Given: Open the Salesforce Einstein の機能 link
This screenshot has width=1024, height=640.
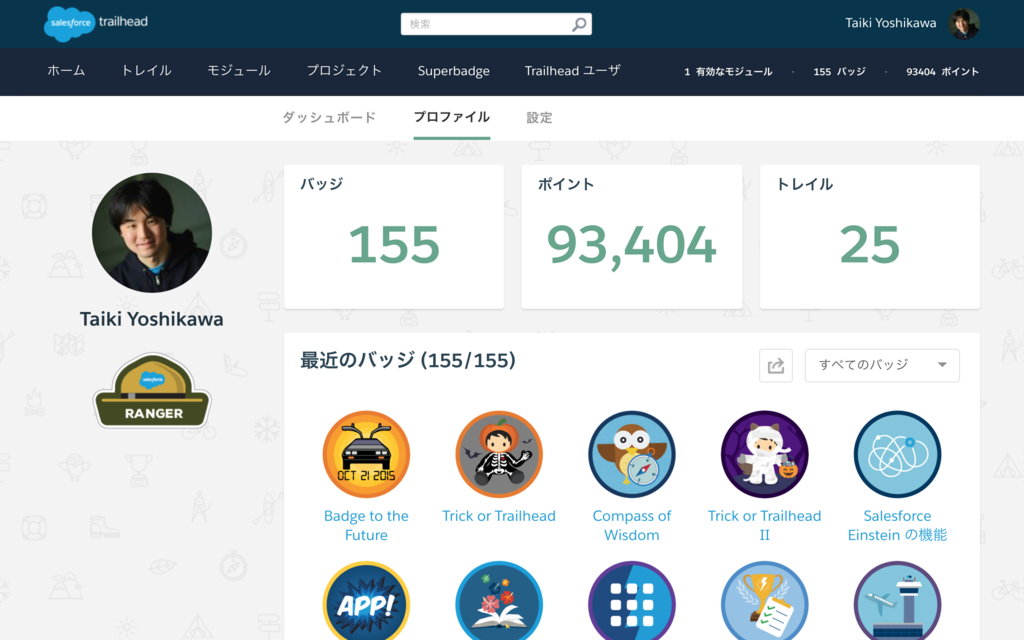Looking at the screenshot, I should click(x=897, y=526).
